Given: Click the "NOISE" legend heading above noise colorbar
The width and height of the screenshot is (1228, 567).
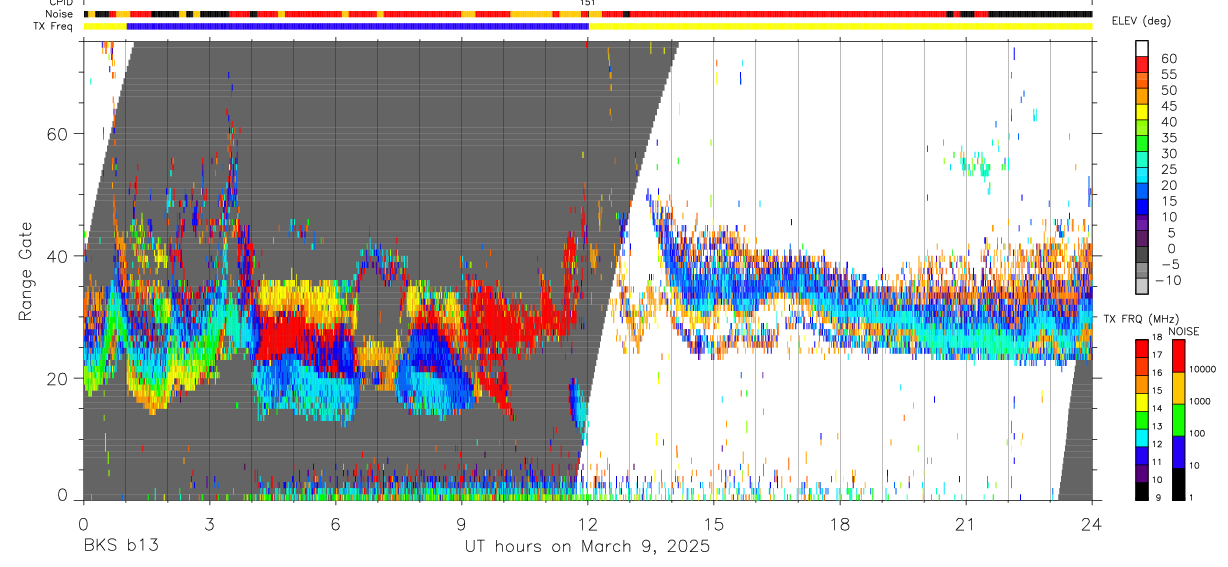Looking at the screenshot, I should pos(1185,331).
